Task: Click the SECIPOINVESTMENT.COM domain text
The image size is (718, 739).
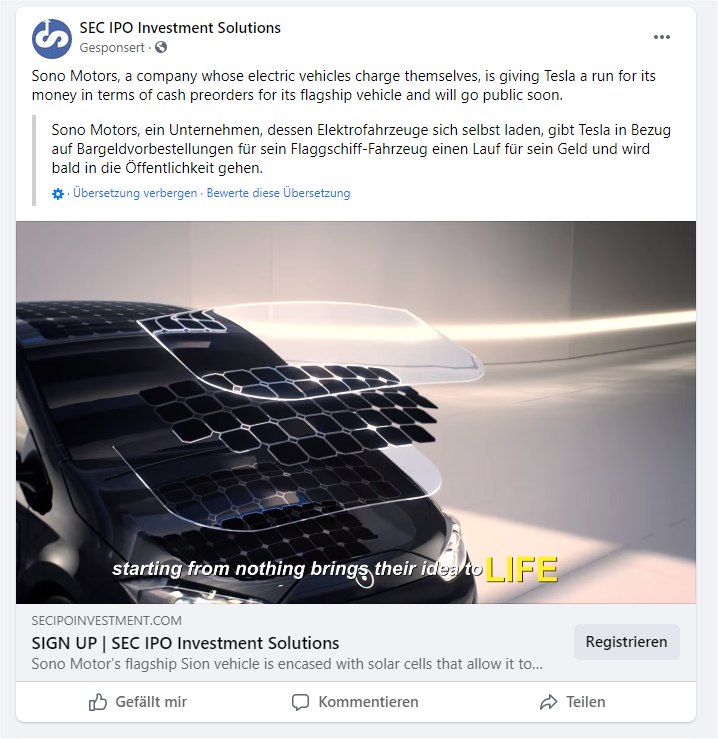Action: pyautogui.click(x=107, y=621)
